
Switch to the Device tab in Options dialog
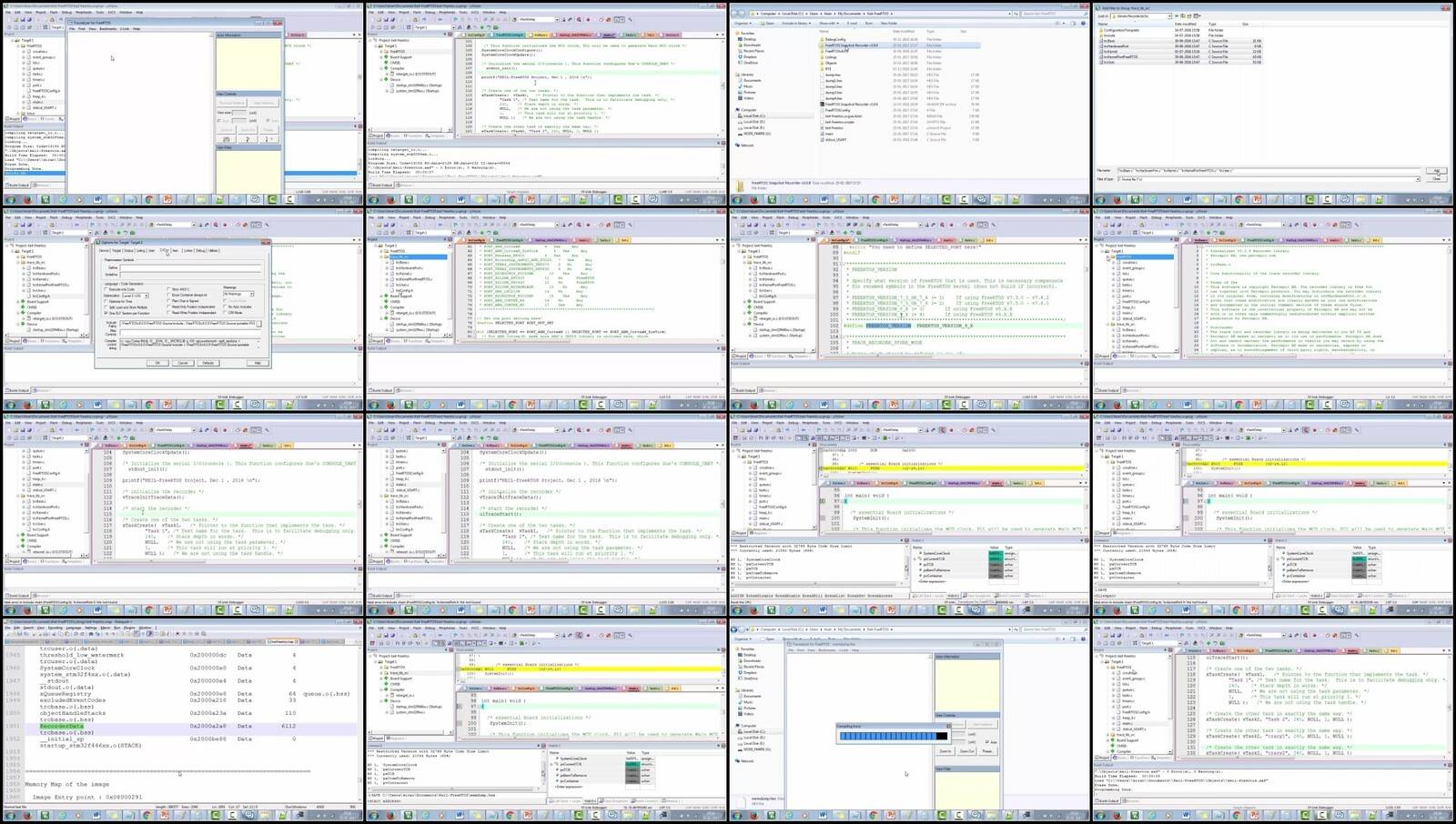[104, 250]
